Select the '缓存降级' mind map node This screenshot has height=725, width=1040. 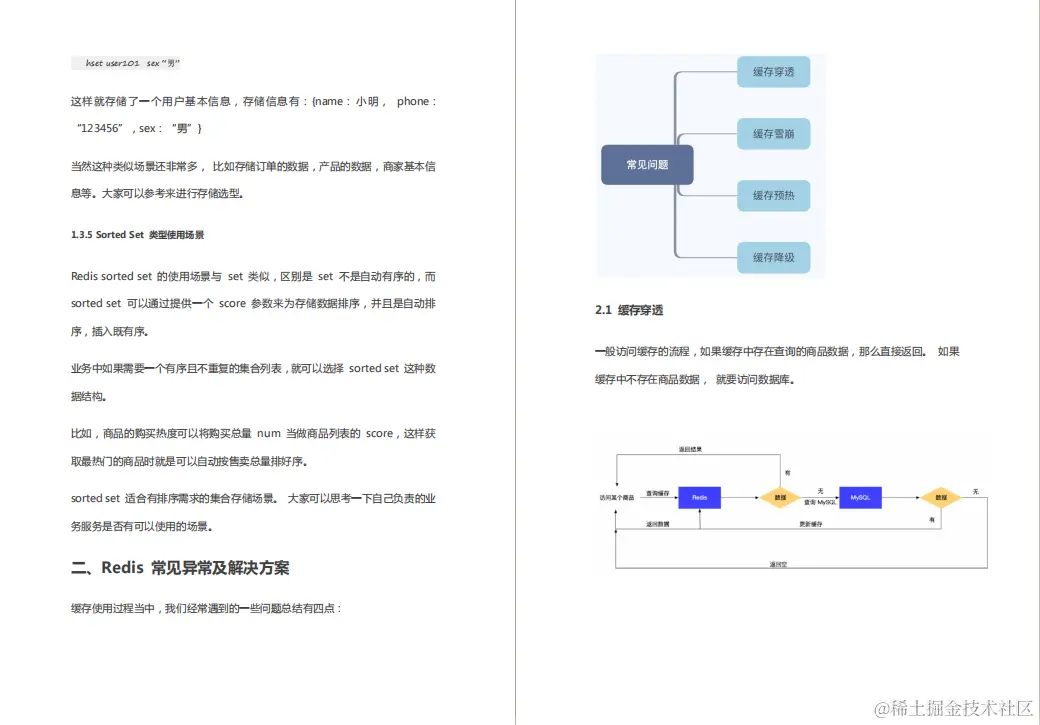pyautogui.click(x=773, y=257)
